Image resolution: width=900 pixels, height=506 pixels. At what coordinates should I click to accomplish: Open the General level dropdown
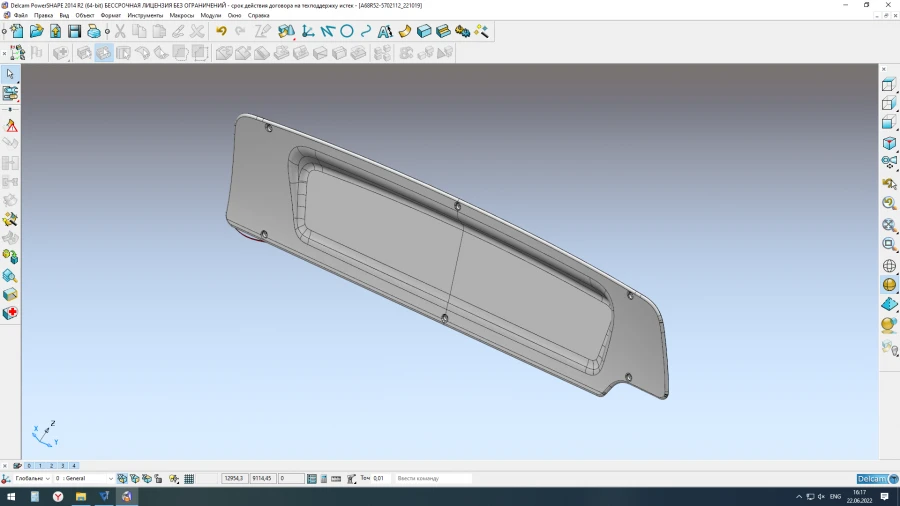pos(110,479)
